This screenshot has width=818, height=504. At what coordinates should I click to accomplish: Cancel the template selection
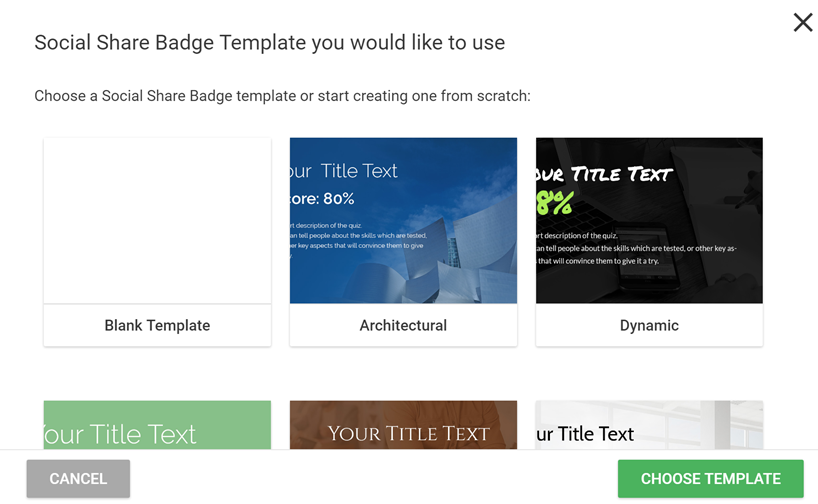click(78, 478)
